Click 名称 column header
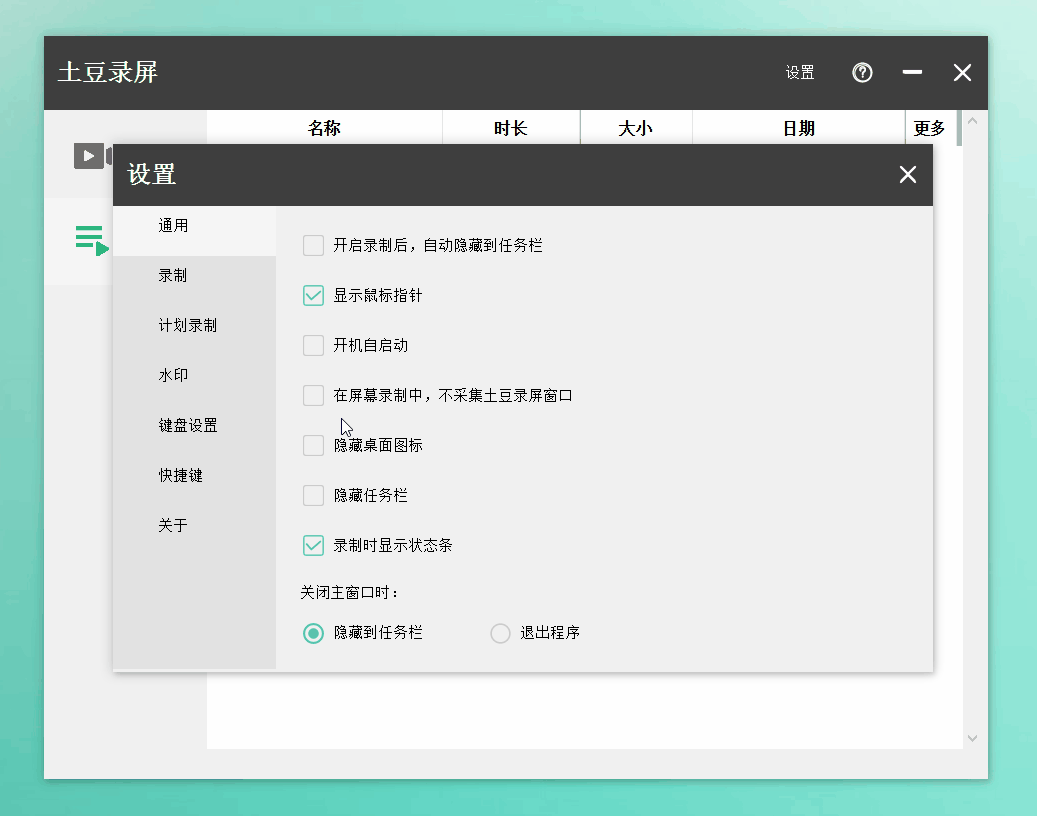The height and width of the screenshot is (816, 1037). [324, 128]
